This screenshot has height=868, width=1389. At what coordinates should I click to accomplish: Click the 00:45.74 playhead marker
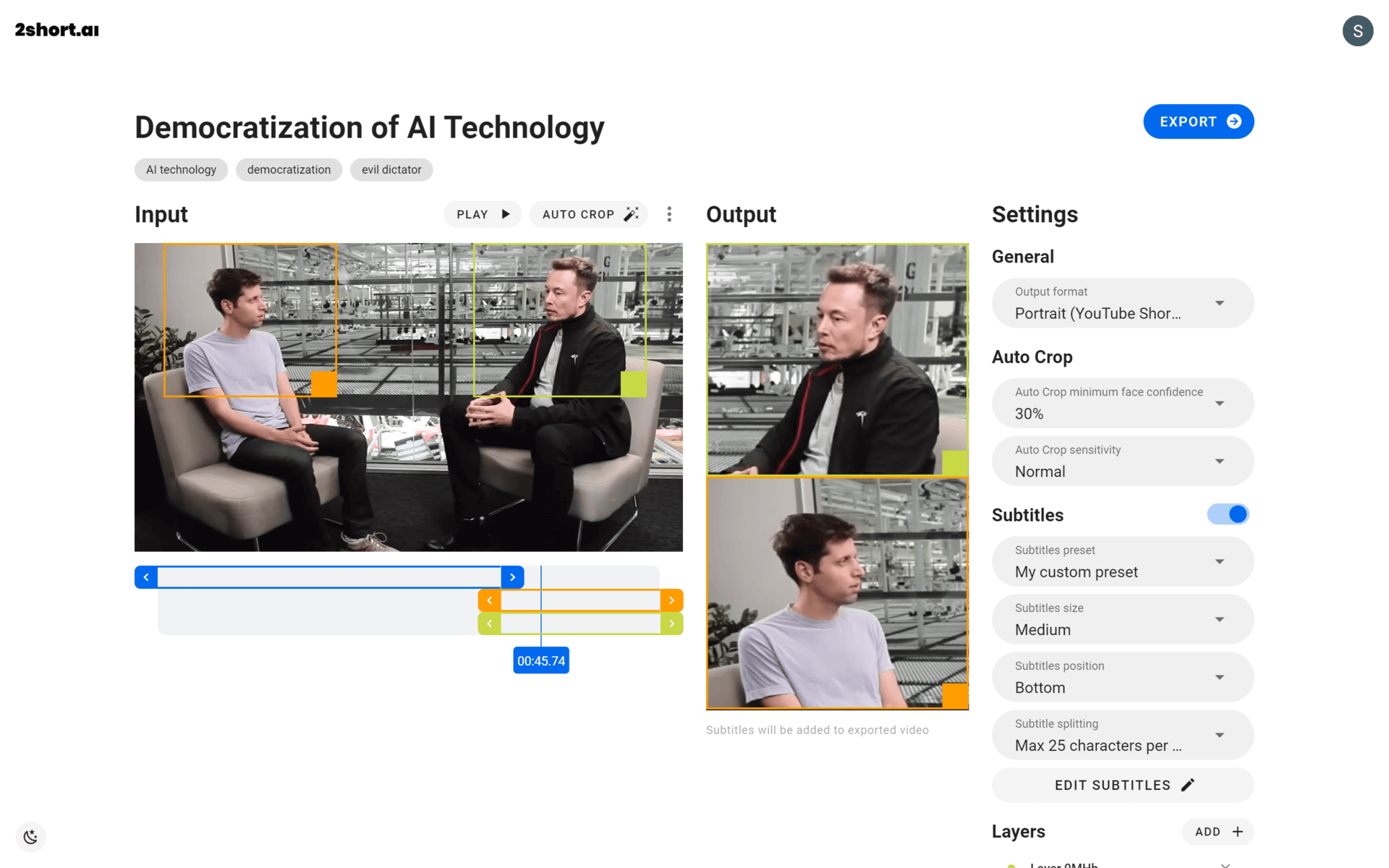click(x=540, y=660)
